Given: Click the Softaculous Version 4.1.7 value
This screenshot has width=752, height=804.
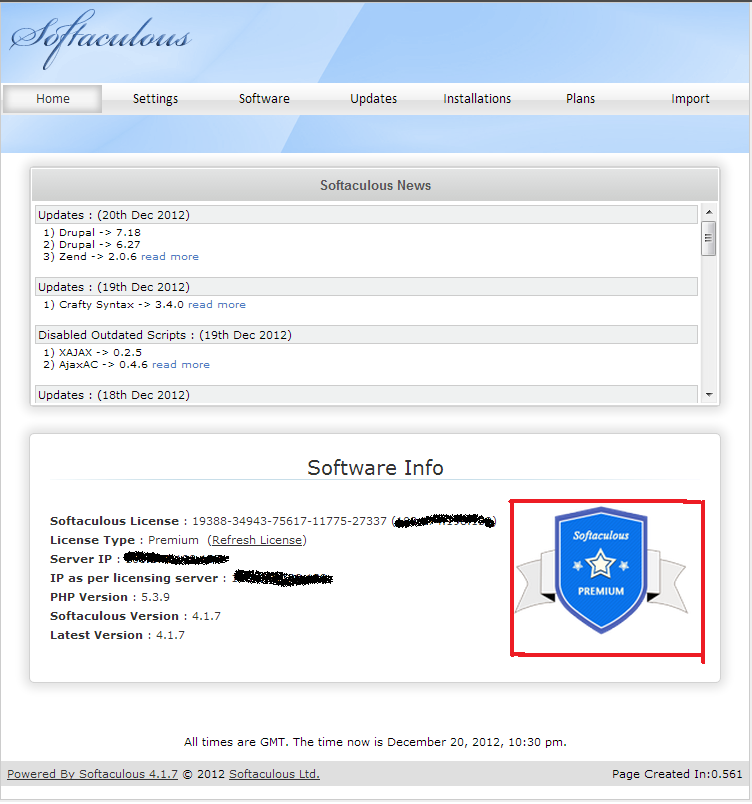Looking at the screenshot, I should 206,616.
